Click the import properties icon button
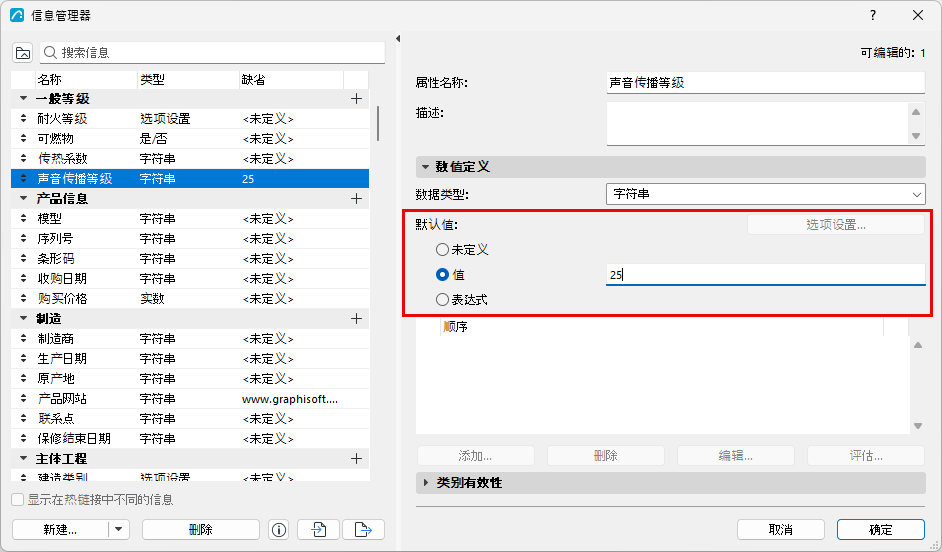This screenshot has width=942, height=552. pyautogui.click(x=318, y=530)
